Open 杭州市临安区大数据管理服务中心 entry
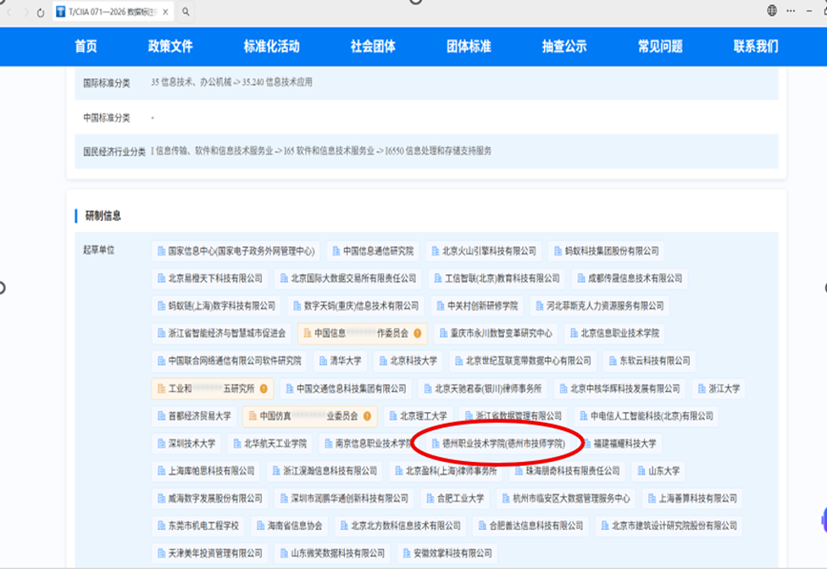Screen dimensions: 827x569 [x=566, y=498]
